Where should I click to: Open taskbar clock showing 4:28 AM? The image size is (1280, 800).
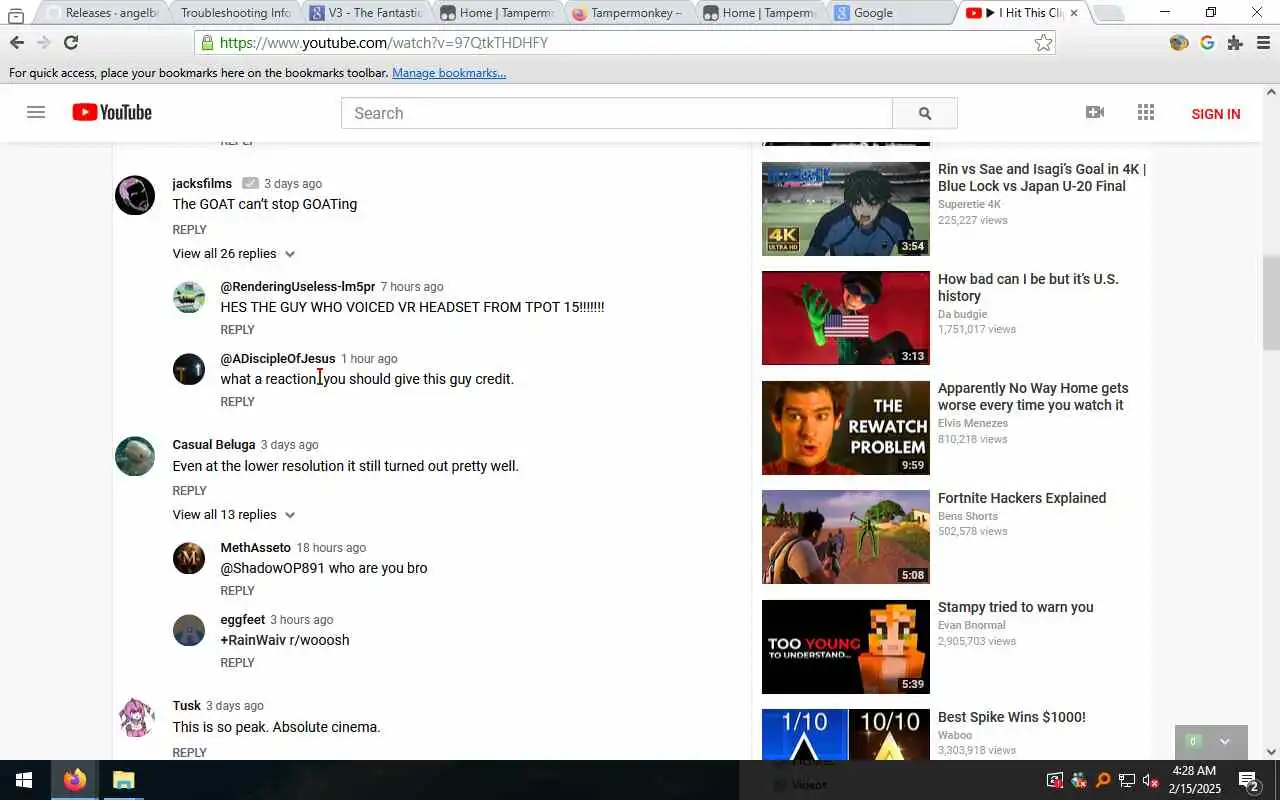point(1194,780)
